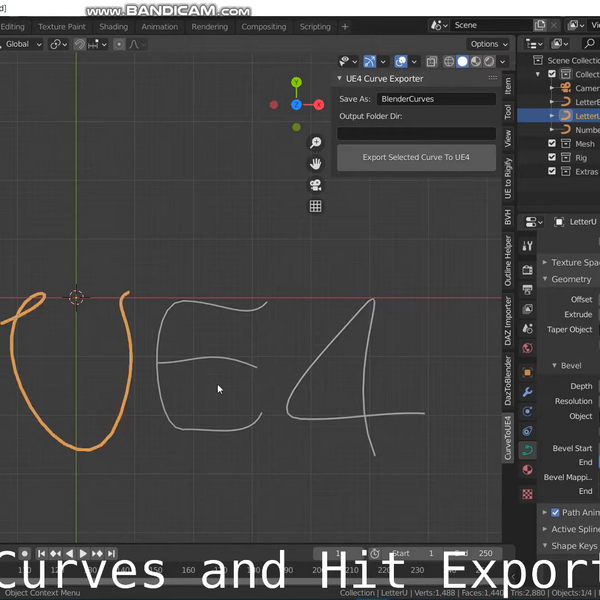Collapse the UE4 Curve Exporter panel

click(x=339, y=78)
